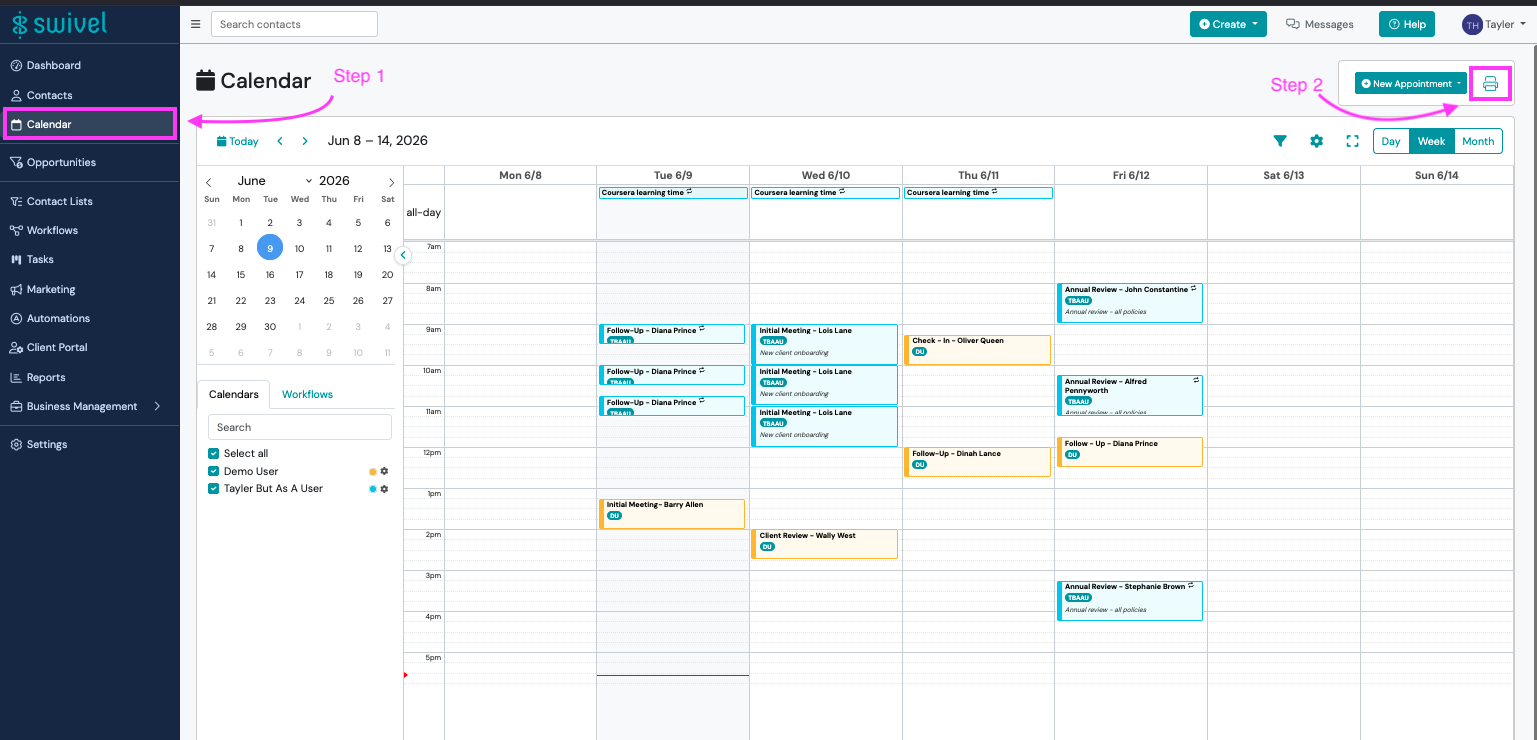Click the Today button
1537x740 pixels.
coord(238,141)
